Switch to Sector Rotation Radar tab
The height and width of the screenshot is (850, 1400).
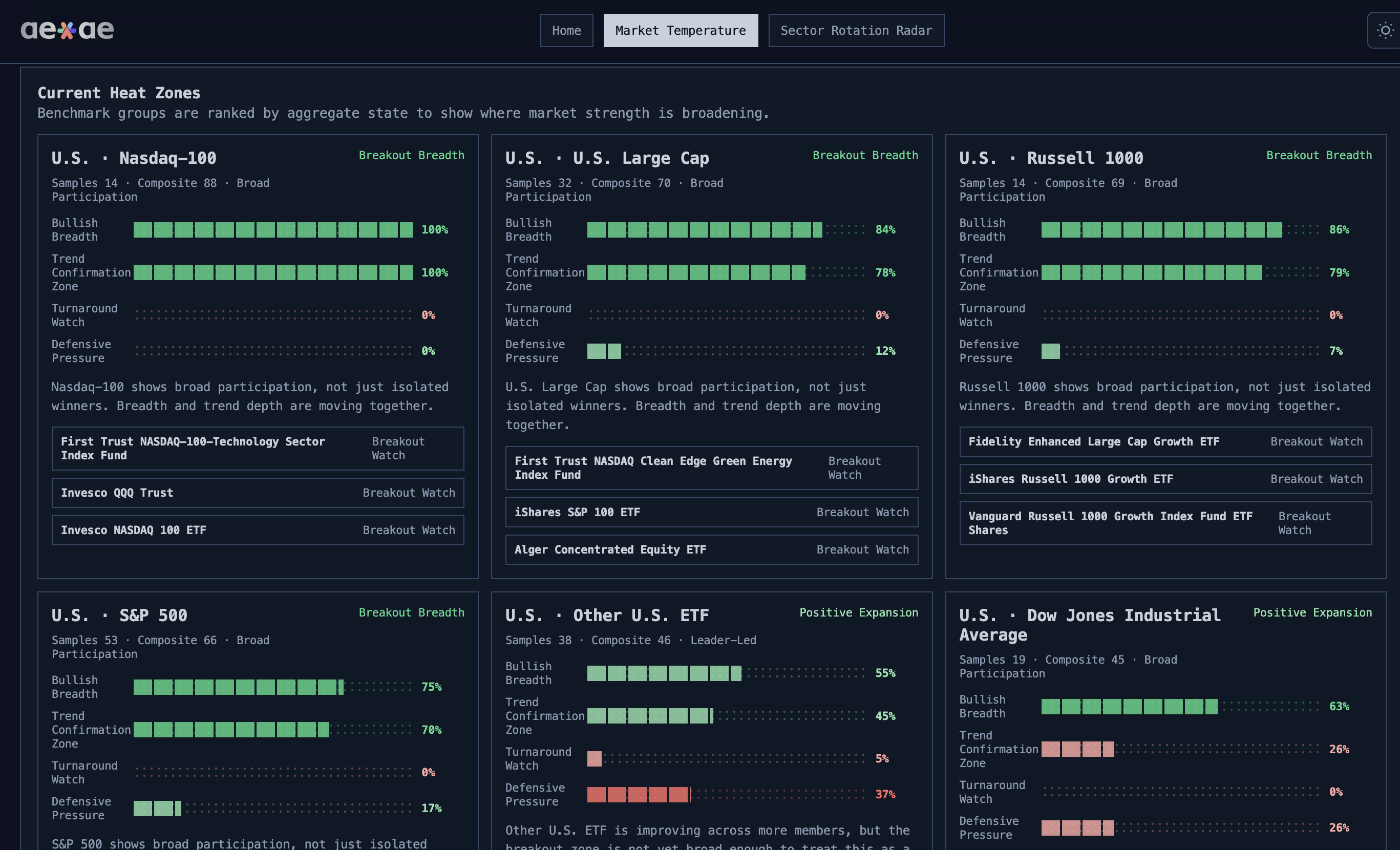pos(856,30)
